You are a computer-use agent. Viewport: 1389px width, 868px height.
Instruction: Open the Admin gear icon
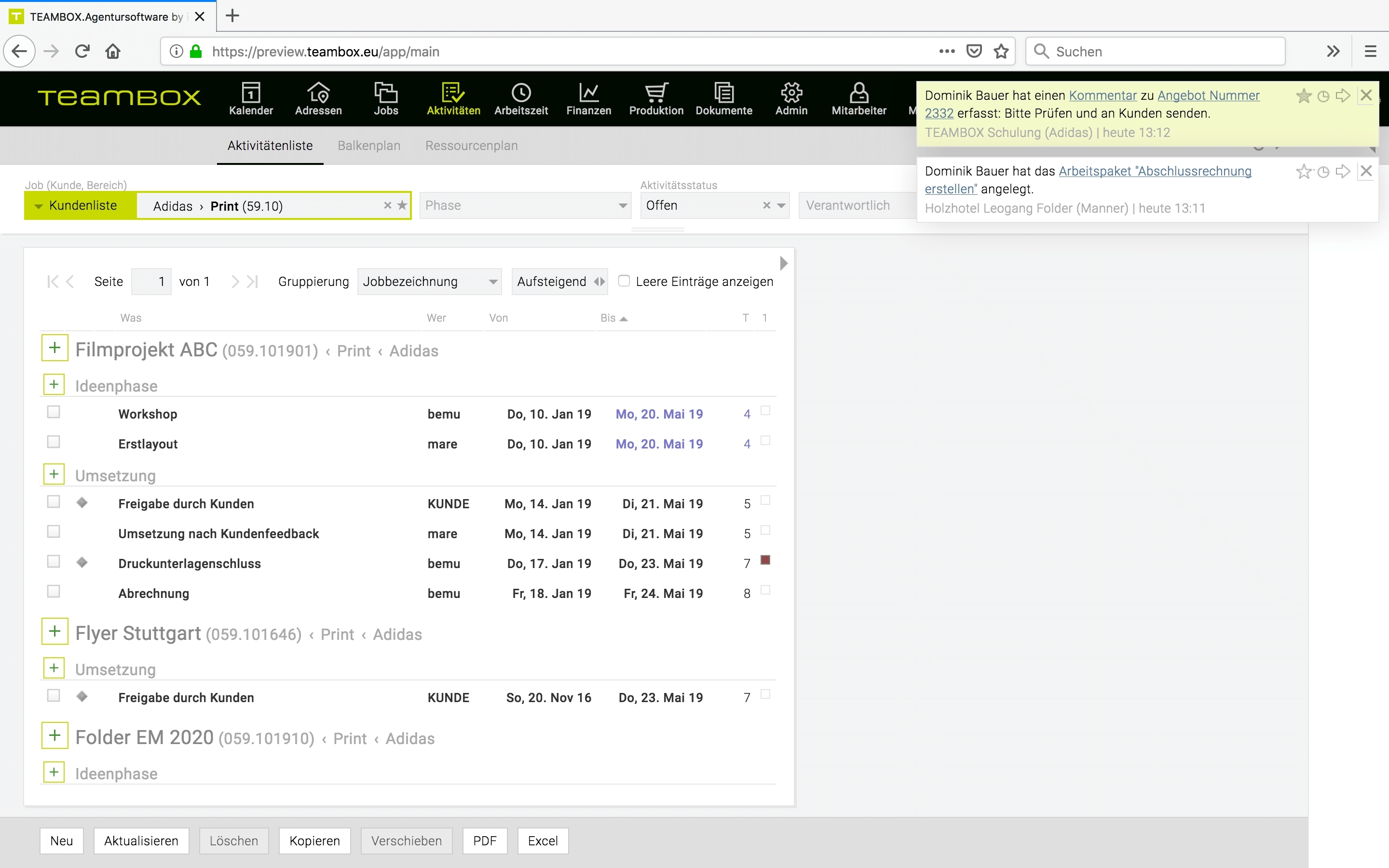coord(791,93)
